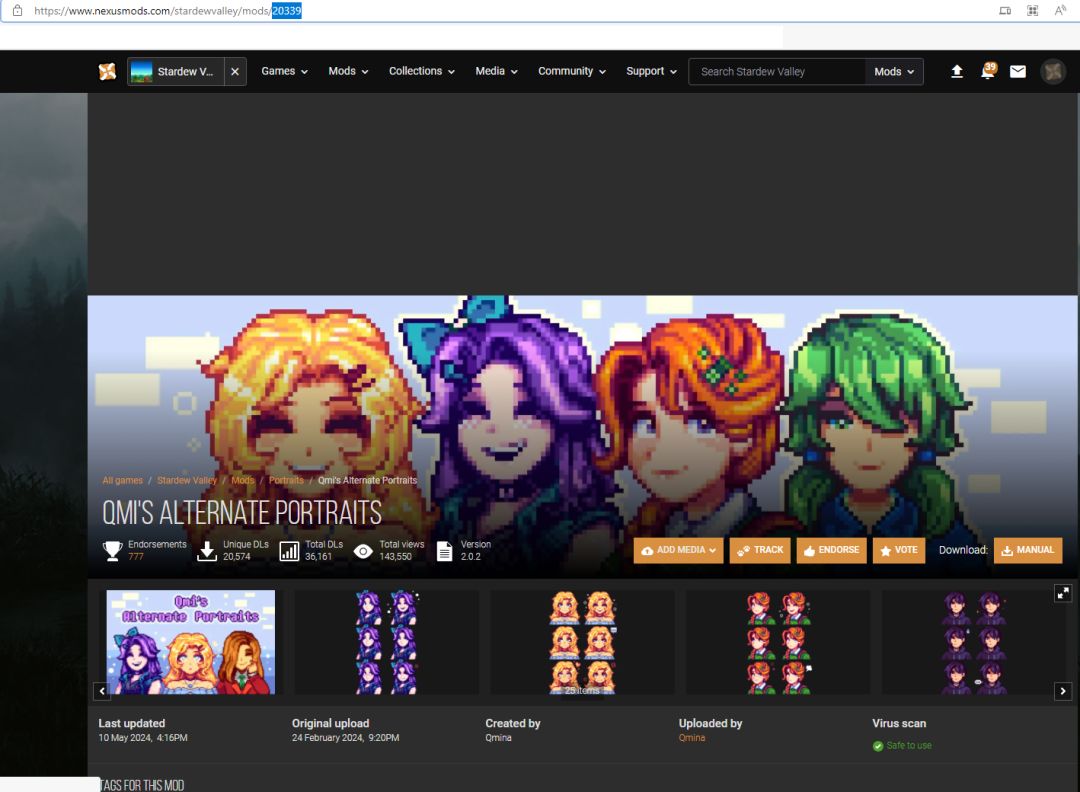
Task: Click the Total DLs chart icon
Action: coord(289,550)
